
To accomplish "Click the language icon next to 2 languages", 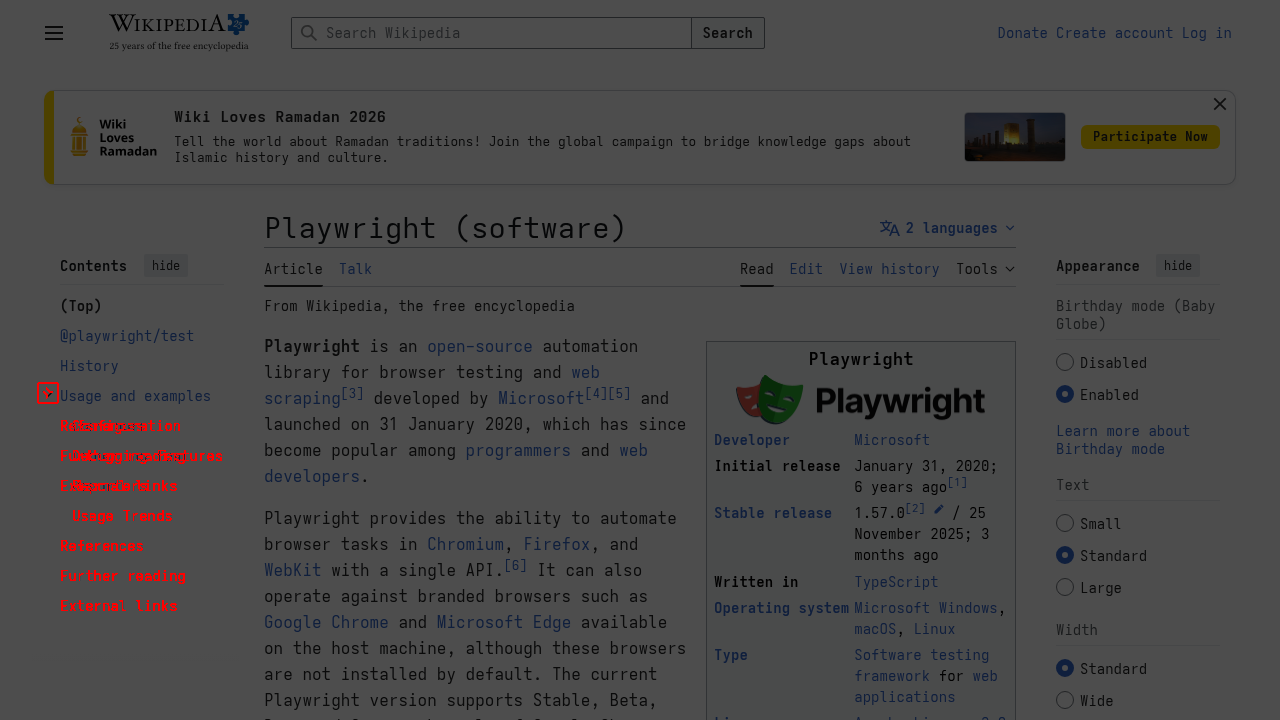I will point(889,228).
